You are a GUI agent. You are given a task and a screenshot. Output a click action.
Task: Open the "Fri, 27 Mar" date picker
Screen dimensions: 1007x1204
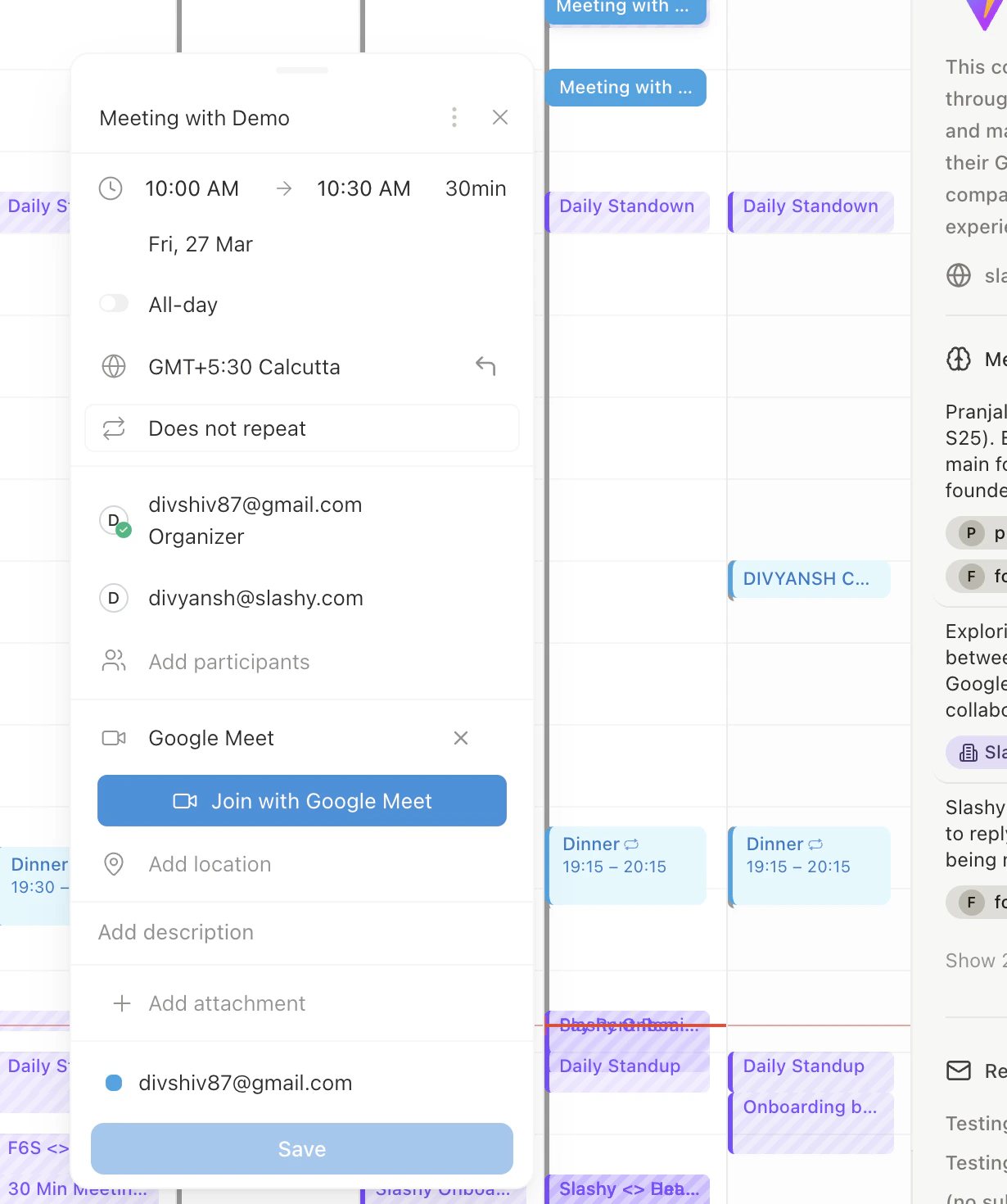[199, 243]
